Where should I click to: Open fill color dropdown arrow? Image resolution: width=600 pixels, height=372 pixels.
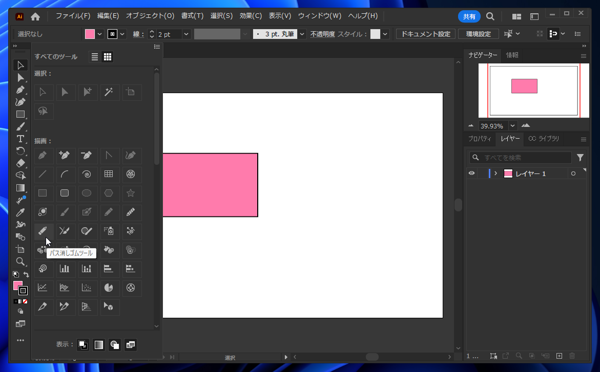pyautogui.click(x=99, y=34)
